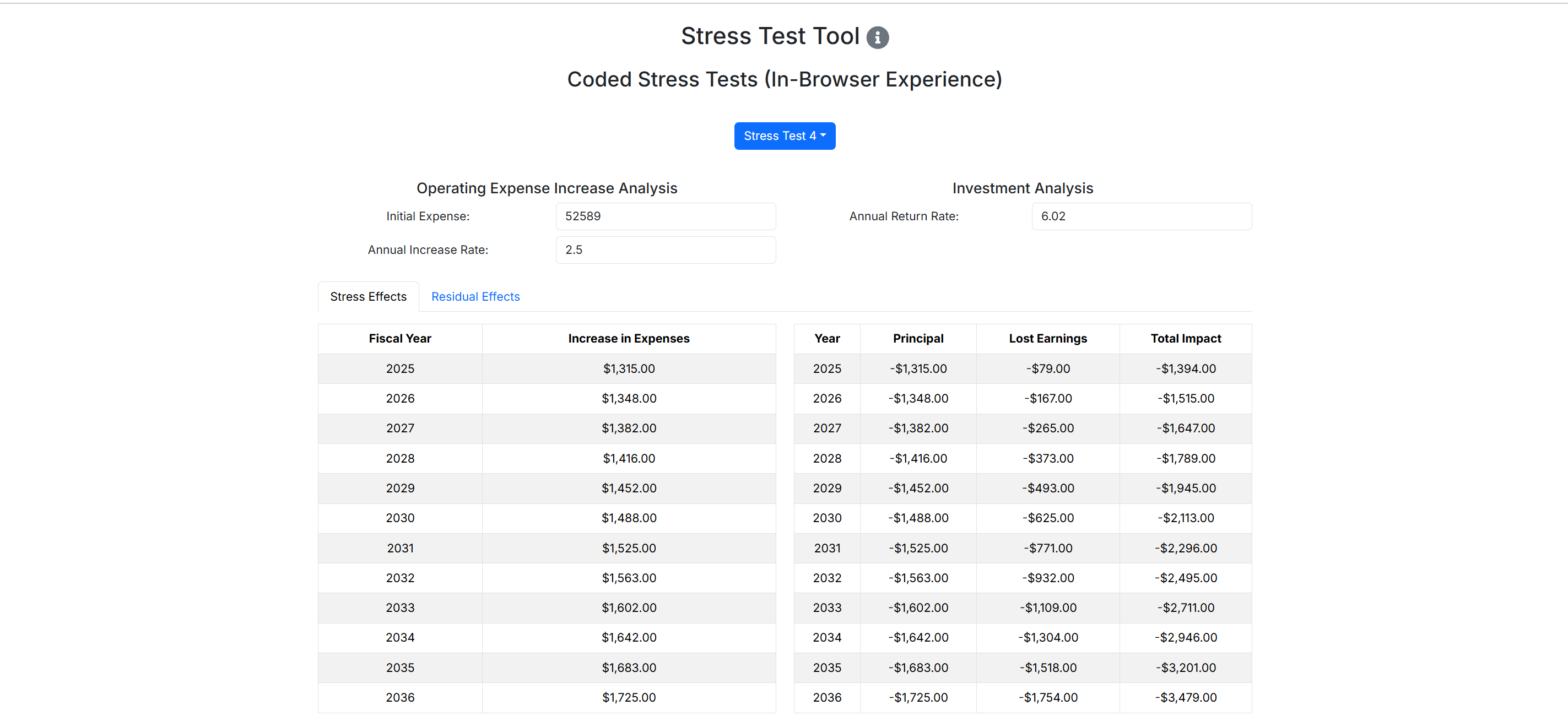
Task: Click the -$1,647.00 total impact value
Action: (x=1186, y=428)
